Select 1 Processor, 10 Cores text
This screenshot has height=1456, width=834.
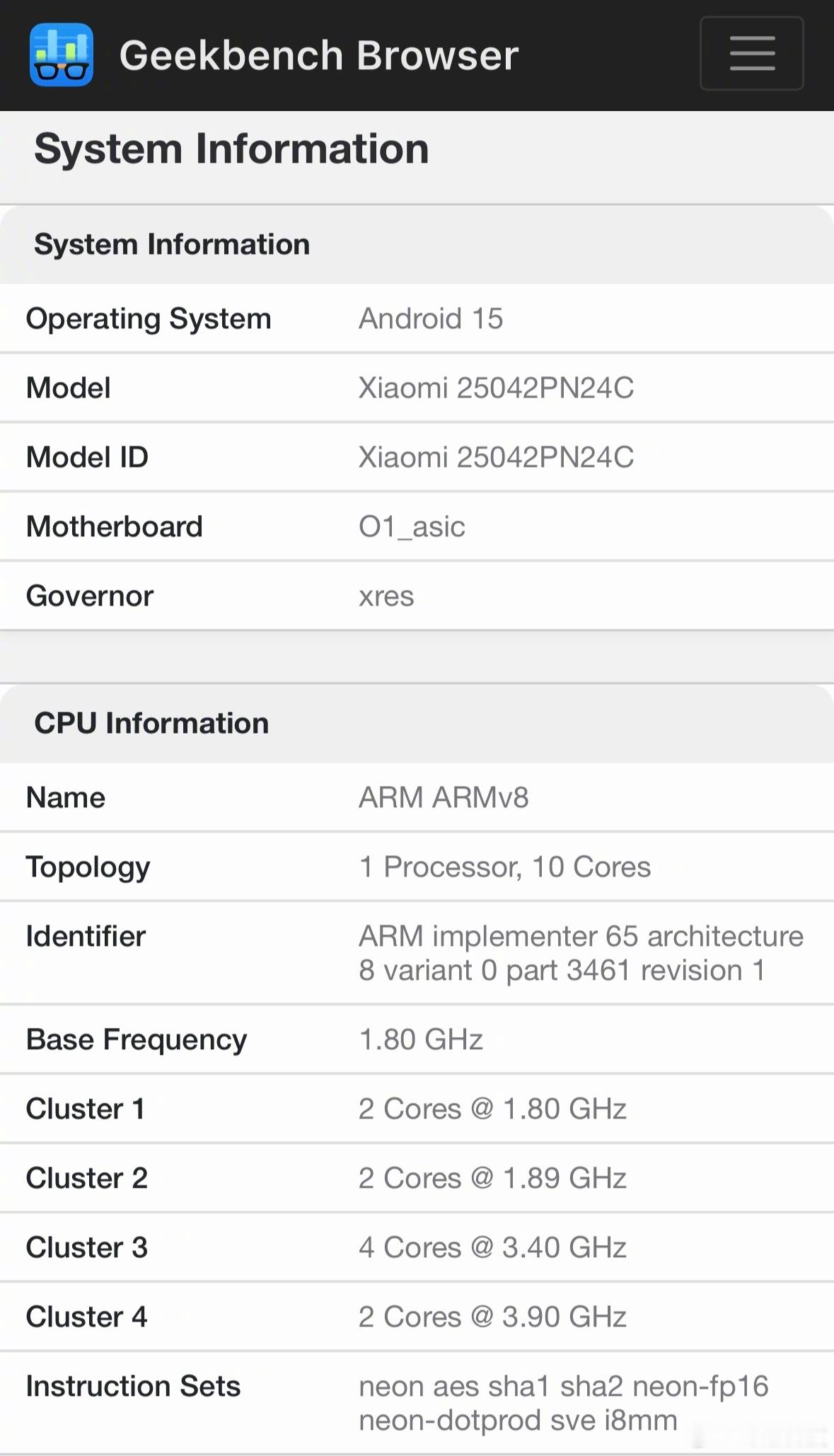[x=504, y=867]
